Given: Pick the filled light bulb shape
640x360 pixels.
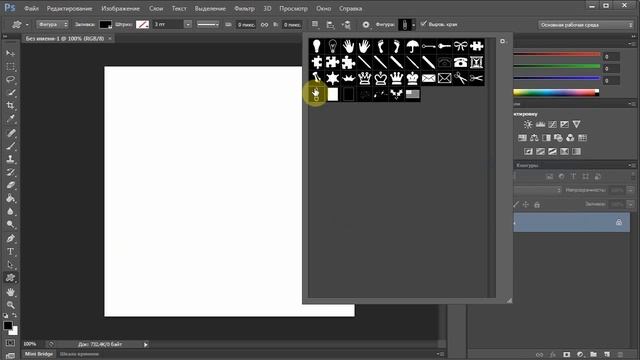Looking at the screenshot, I should click(x=317, y=46).
